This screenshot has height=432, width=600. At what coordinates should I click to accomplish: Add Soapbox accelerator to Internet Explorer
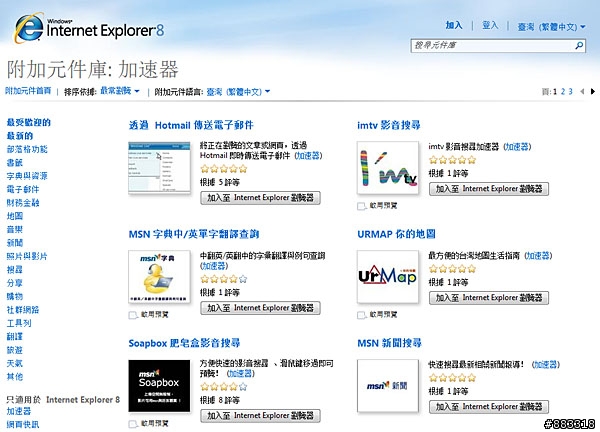coord(260,416)
